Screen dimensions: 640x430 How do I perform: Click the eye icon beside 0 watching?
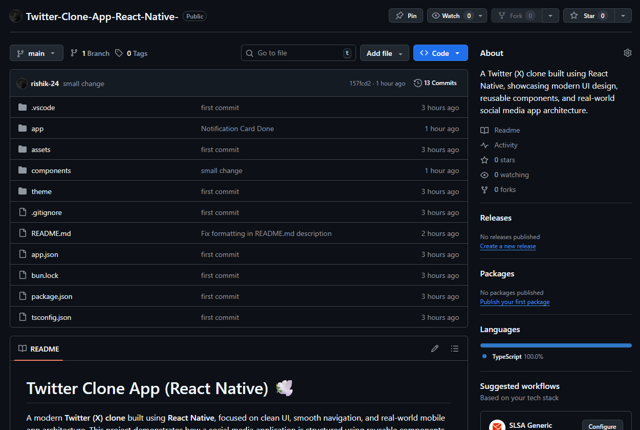coord(484,175)
